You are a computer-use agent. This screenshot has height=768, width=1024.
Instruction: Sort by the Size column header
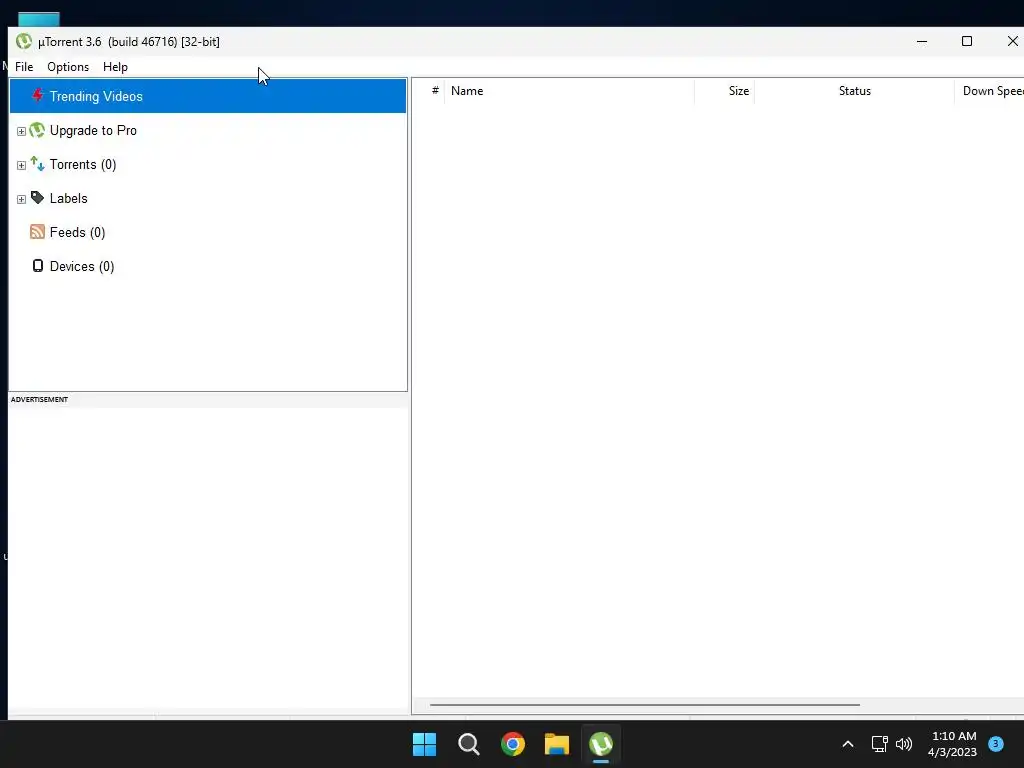(724, 91)
